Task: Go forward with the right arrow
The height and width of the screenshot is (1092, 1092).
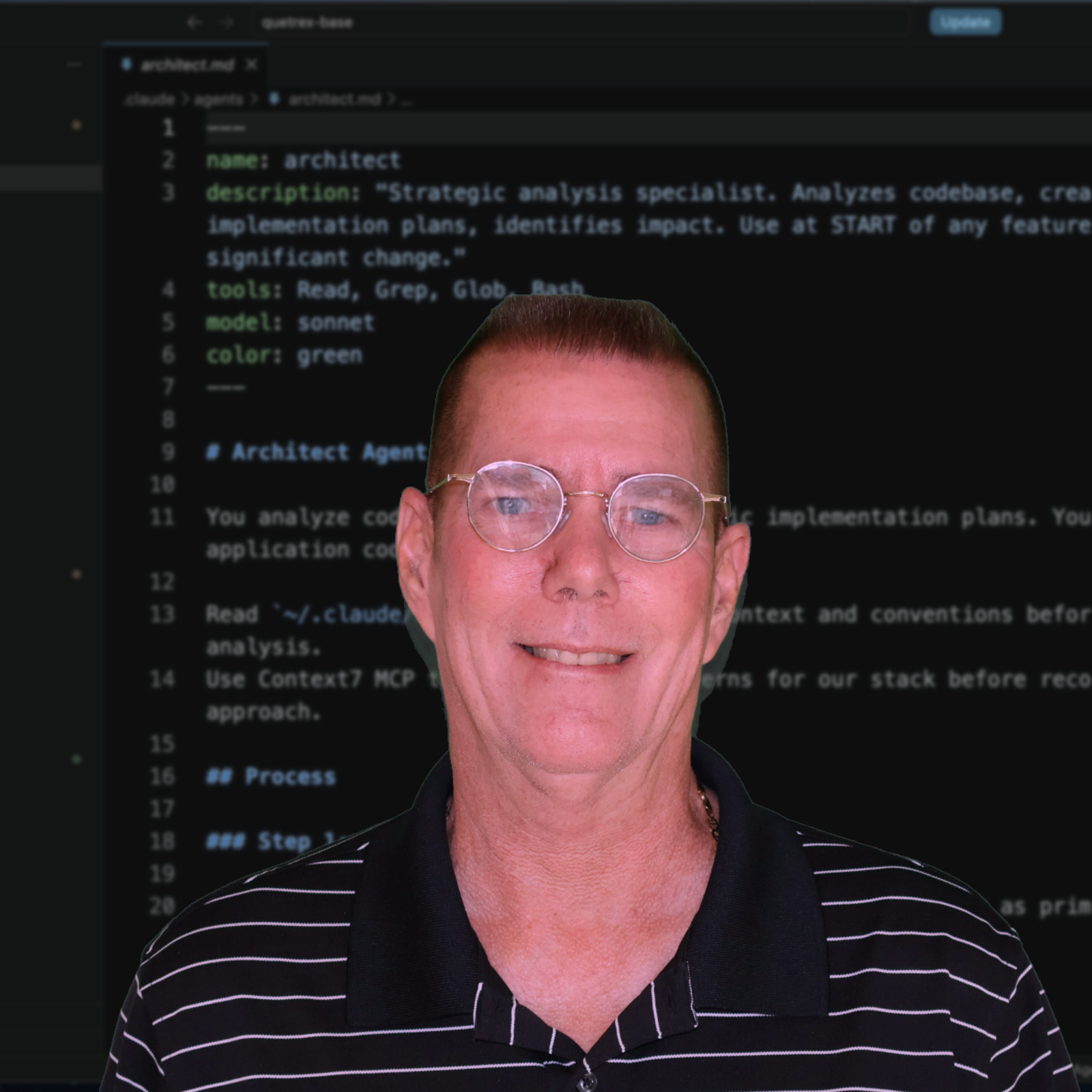Action: pyautogui.click(x=227, y=22)
